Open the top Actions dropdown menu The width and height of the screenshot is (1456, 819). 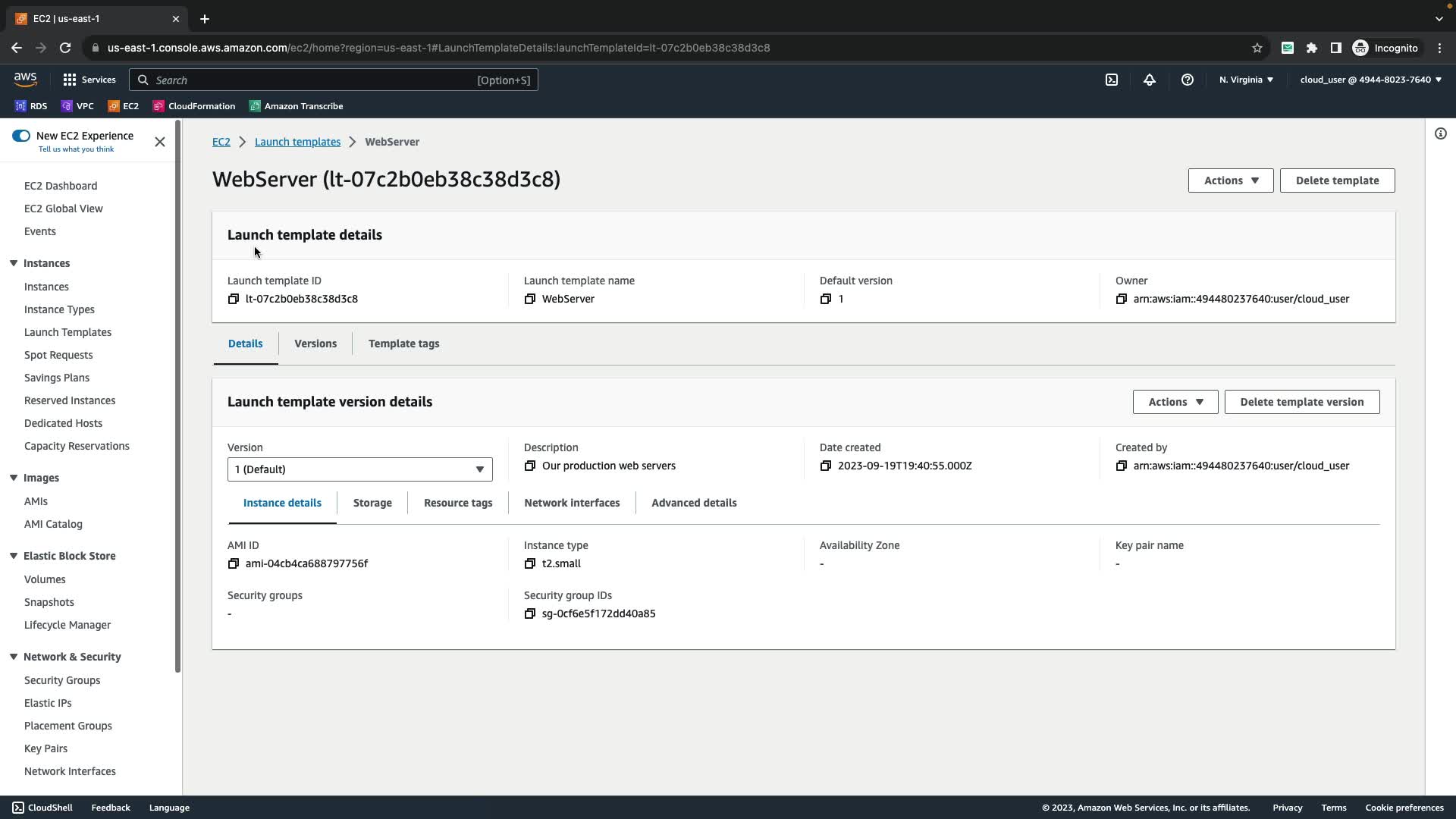pos(1230,180)
